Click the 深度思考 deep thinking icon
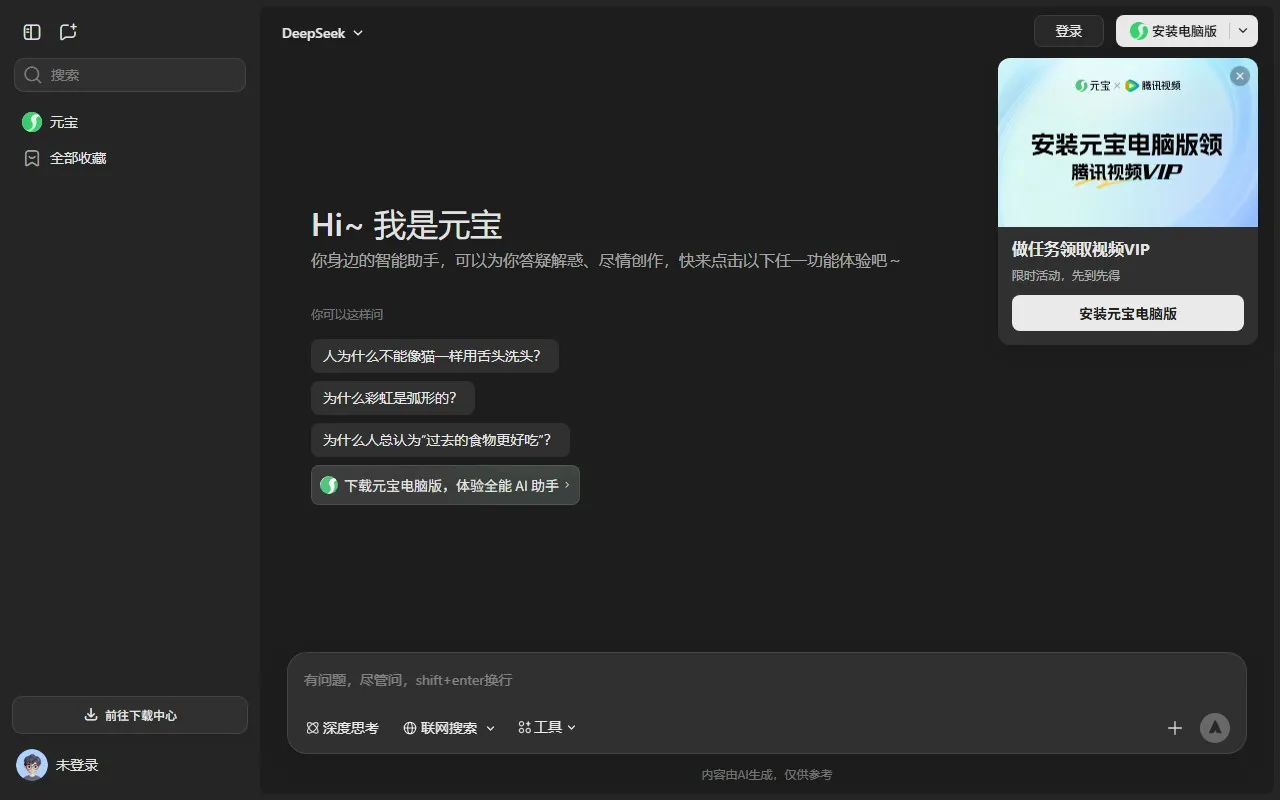Viewport: 1280px width, 800px height. click(311, 728)
